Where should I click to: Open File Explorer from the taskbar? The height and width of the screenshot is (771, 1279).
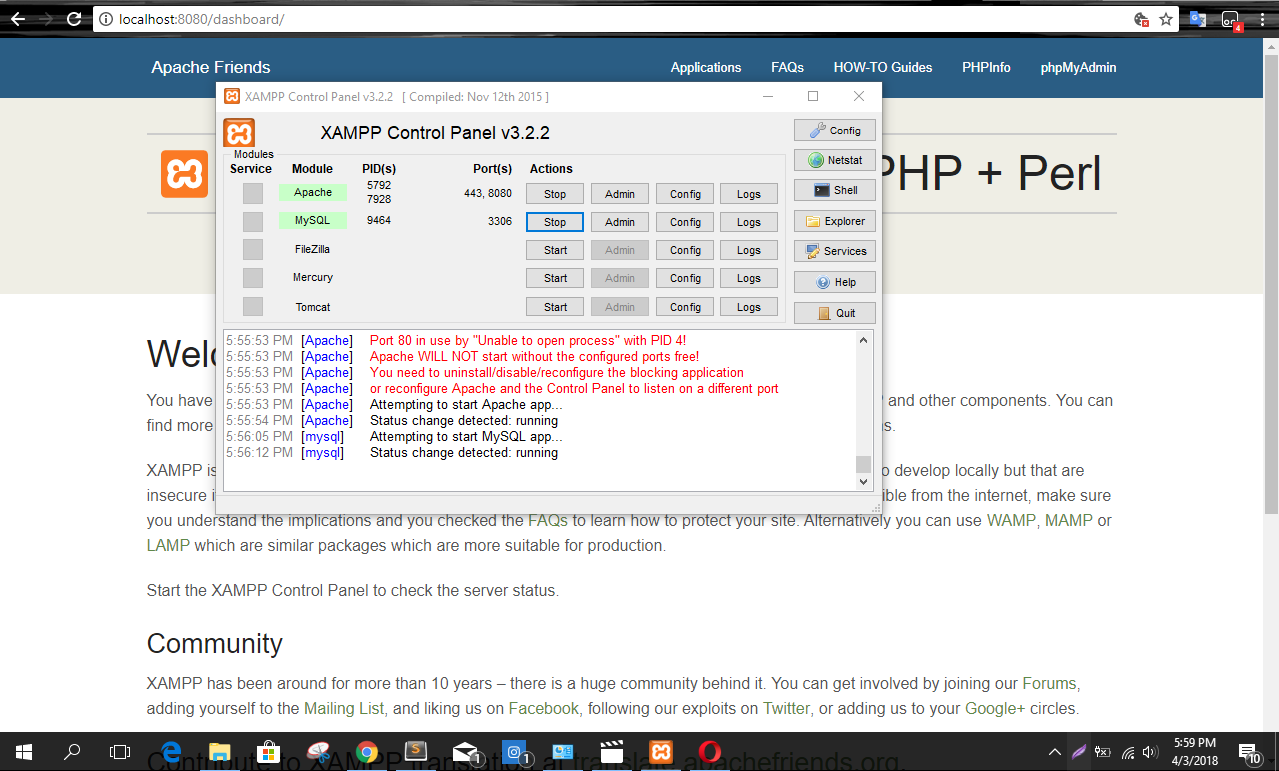pyautogui.click(x=220, y=751)
